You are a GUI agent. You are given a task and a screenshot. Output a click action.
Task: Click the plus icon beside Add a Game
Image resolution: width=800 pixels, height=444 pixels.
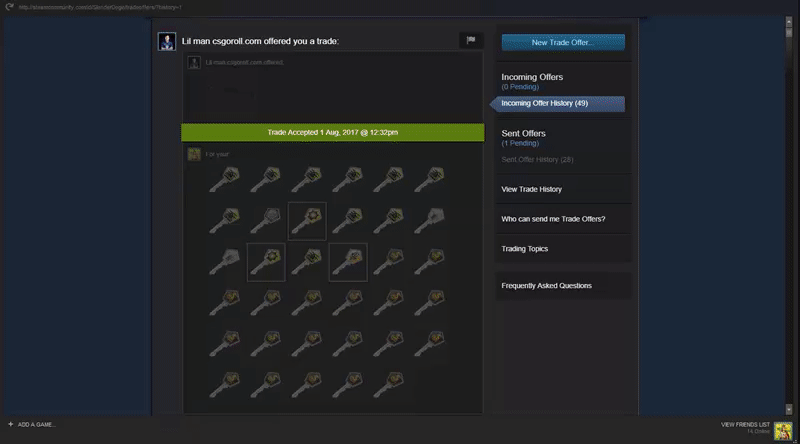click(10, 424)
